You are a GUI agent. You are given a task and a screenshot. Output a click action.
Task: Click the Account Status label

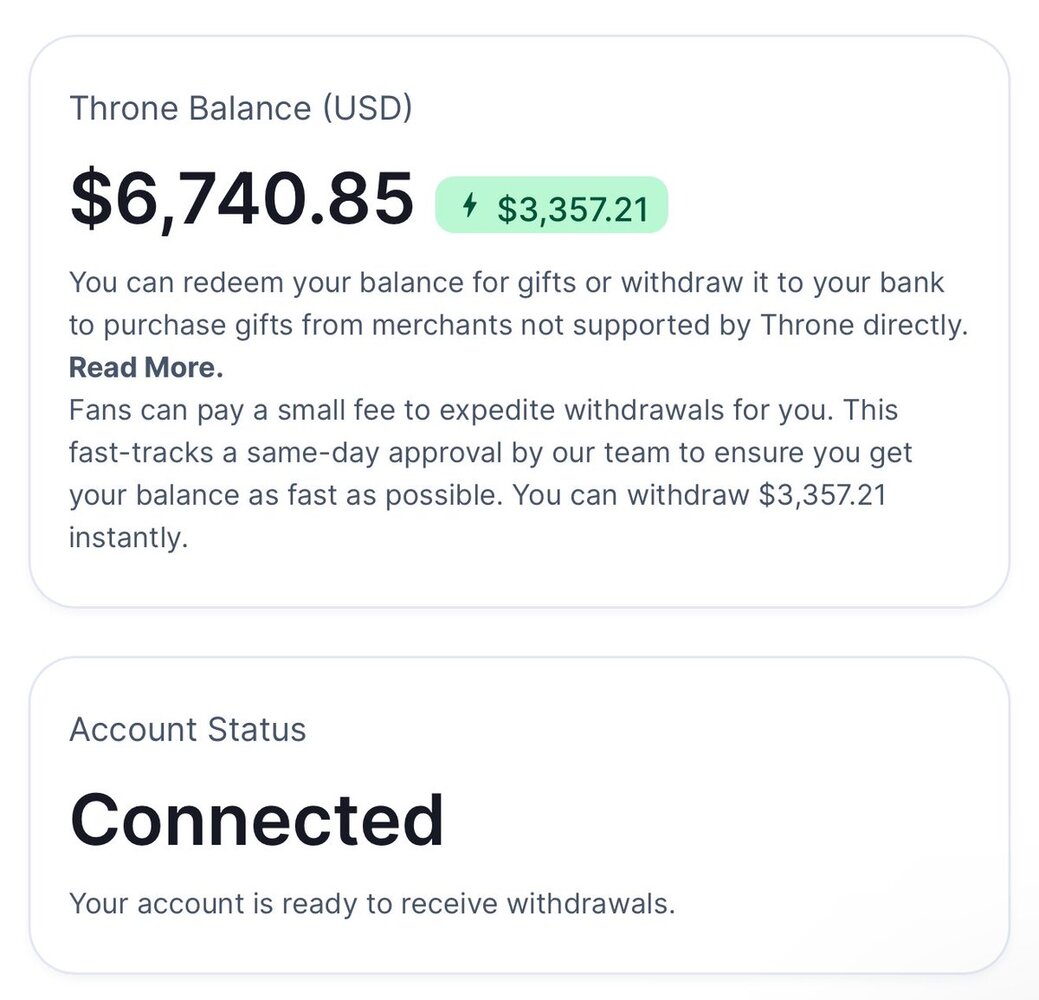[x=187, y=729]
